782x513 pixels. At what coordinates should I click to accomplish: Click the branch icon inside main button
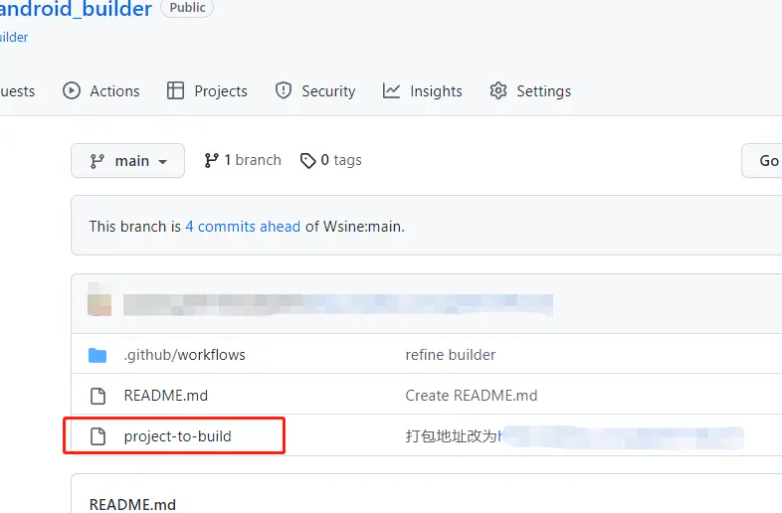[x=97, y=161]
